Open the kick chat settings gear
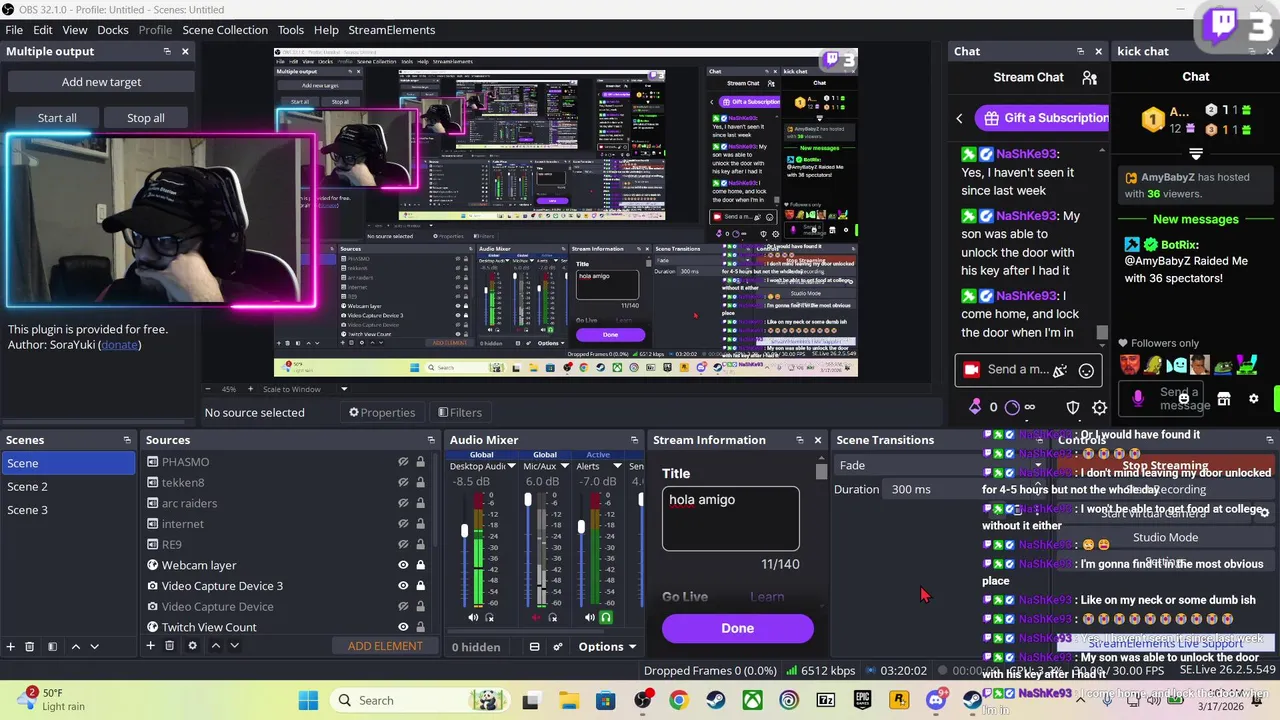This screenshot has width=1280, height=720. [1254, 399]
